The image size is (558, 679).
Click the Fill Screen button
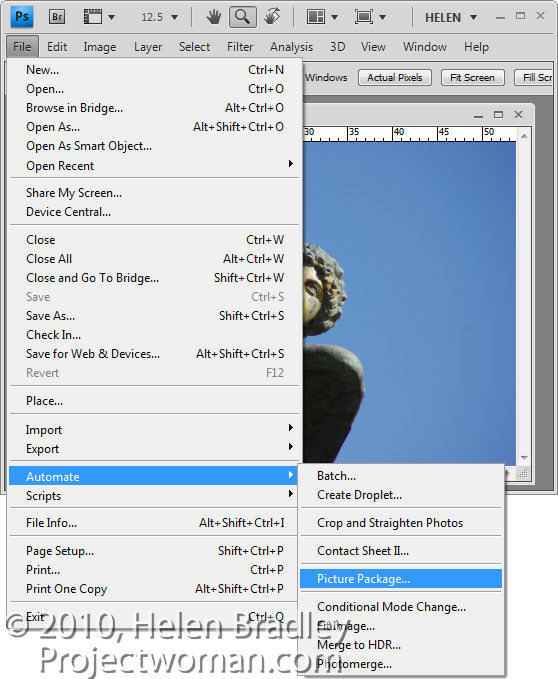(535, 78)
